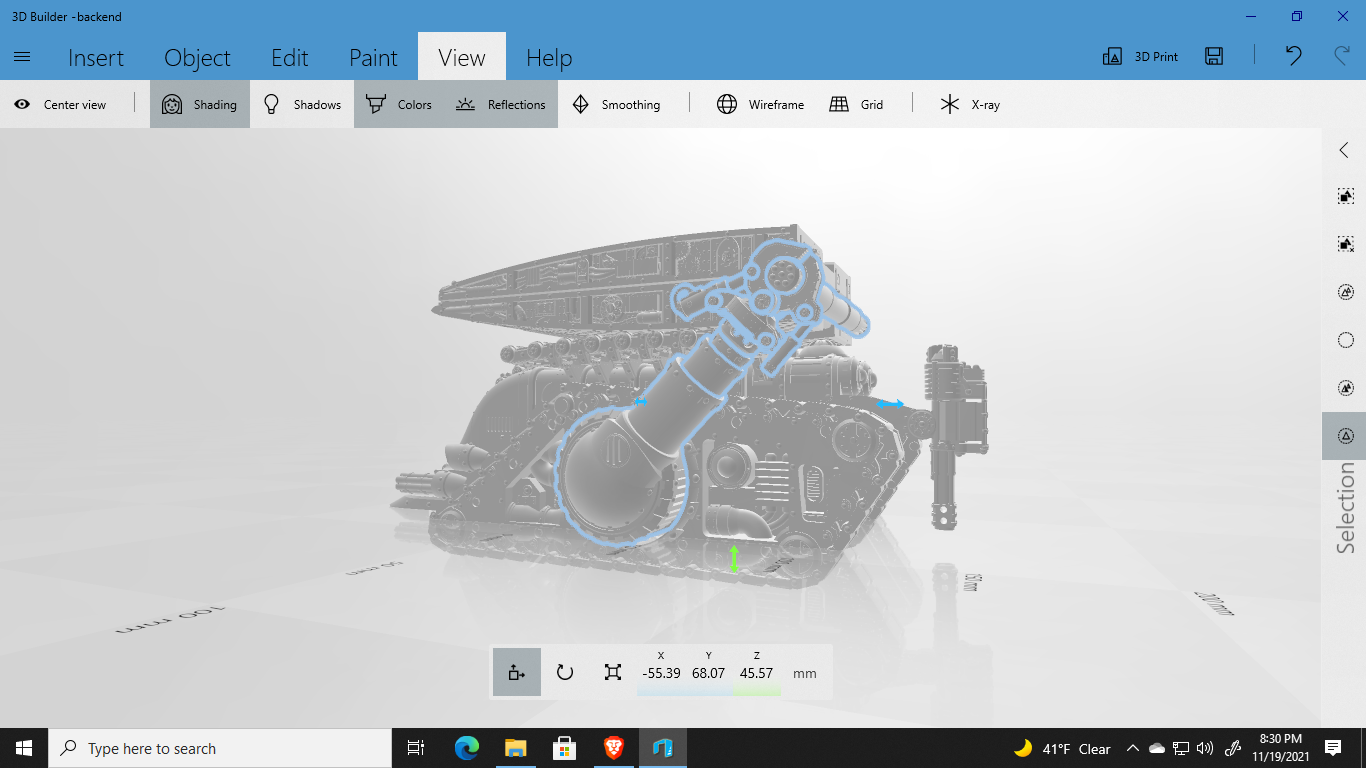1366x768 pixels.
Task: Select the Paint tab
Action: click(374, 58)
